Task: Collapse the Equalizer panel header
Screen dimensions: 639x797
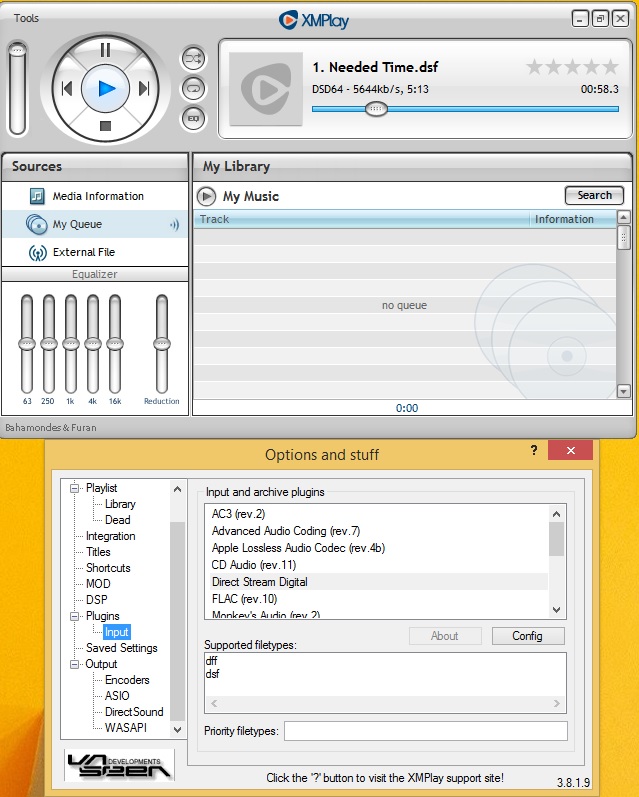Action: click(x=95, y=274)
